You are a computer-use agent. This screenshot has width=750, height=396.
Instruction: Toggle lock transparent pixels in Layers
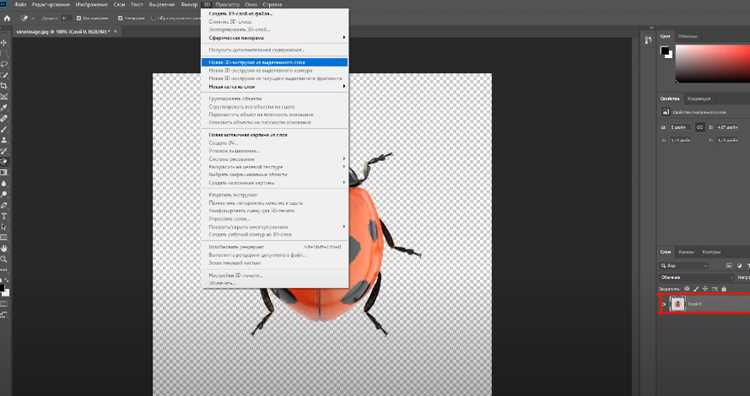687,289
